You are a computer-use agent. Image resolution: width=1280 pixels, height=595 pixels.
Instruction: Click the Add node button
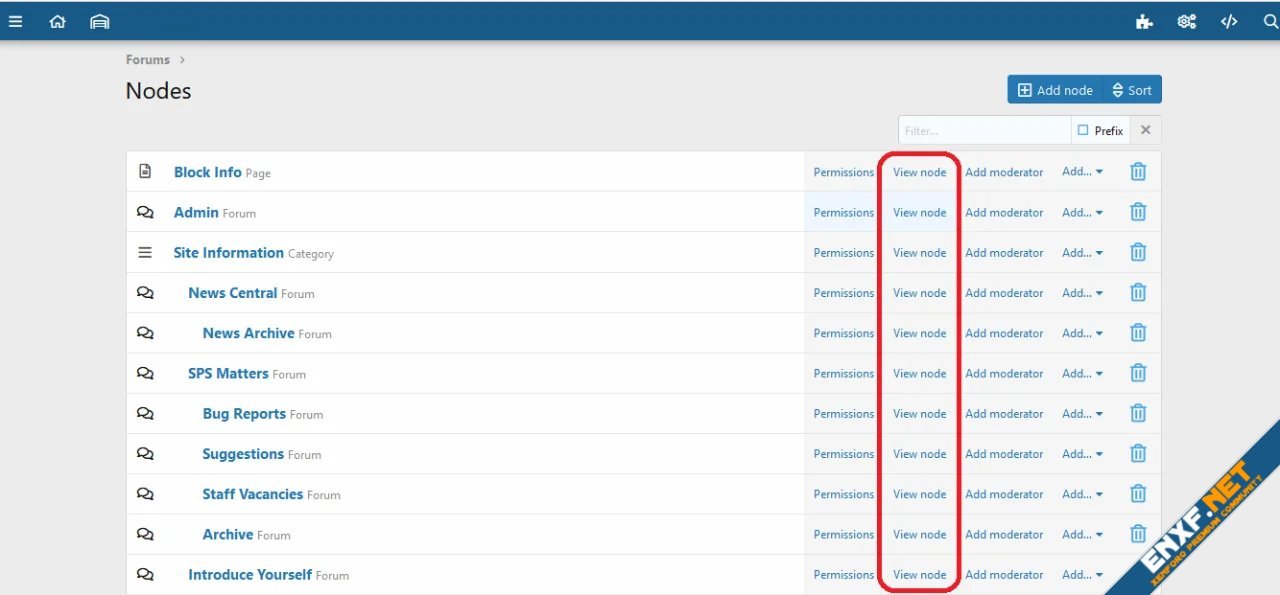click(1055, 90)
